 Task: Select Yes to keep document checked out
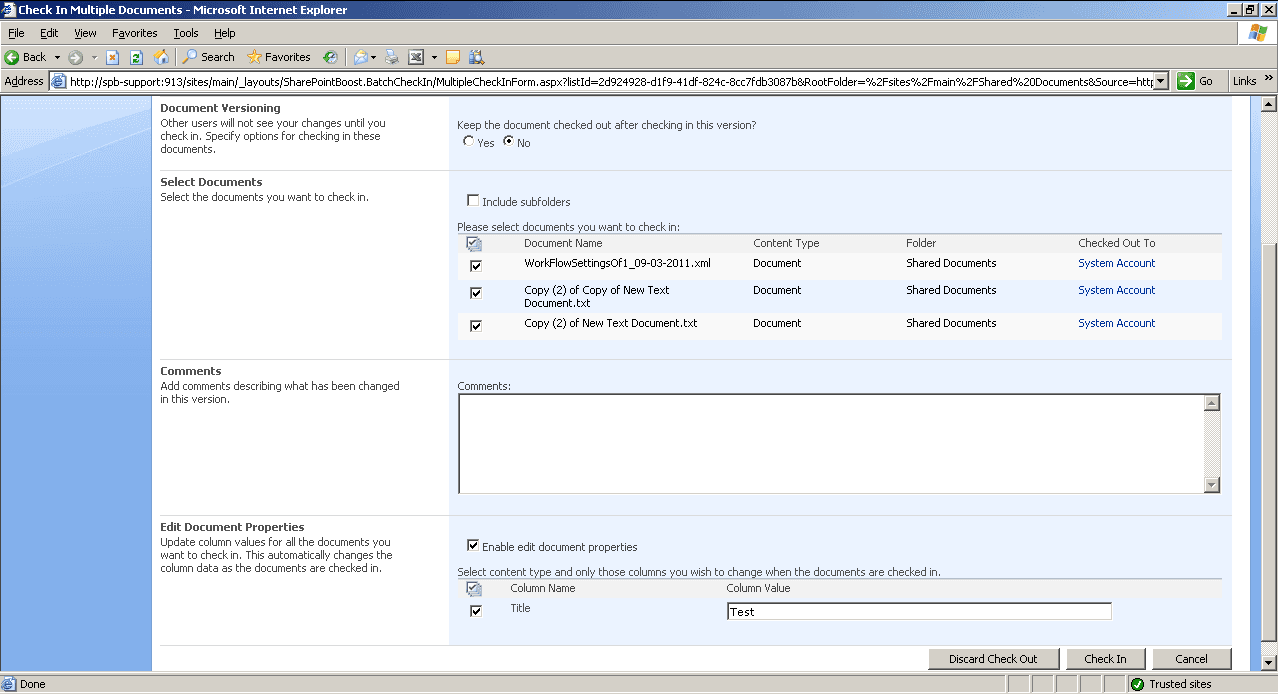(469, 142)
